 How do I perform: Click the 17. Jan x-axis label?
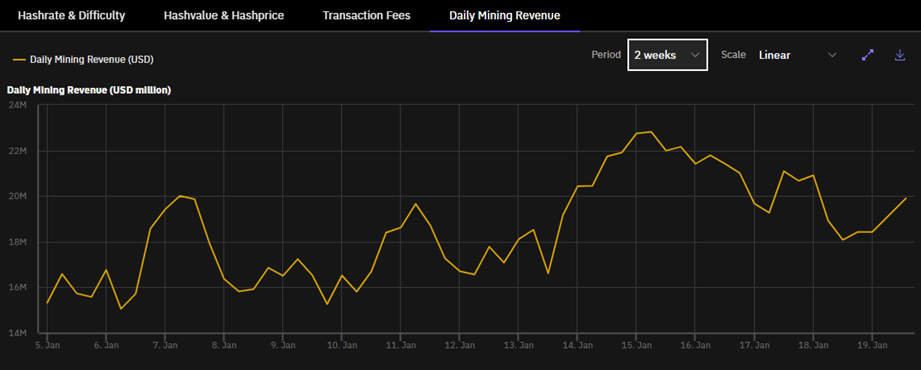[754, 345]
